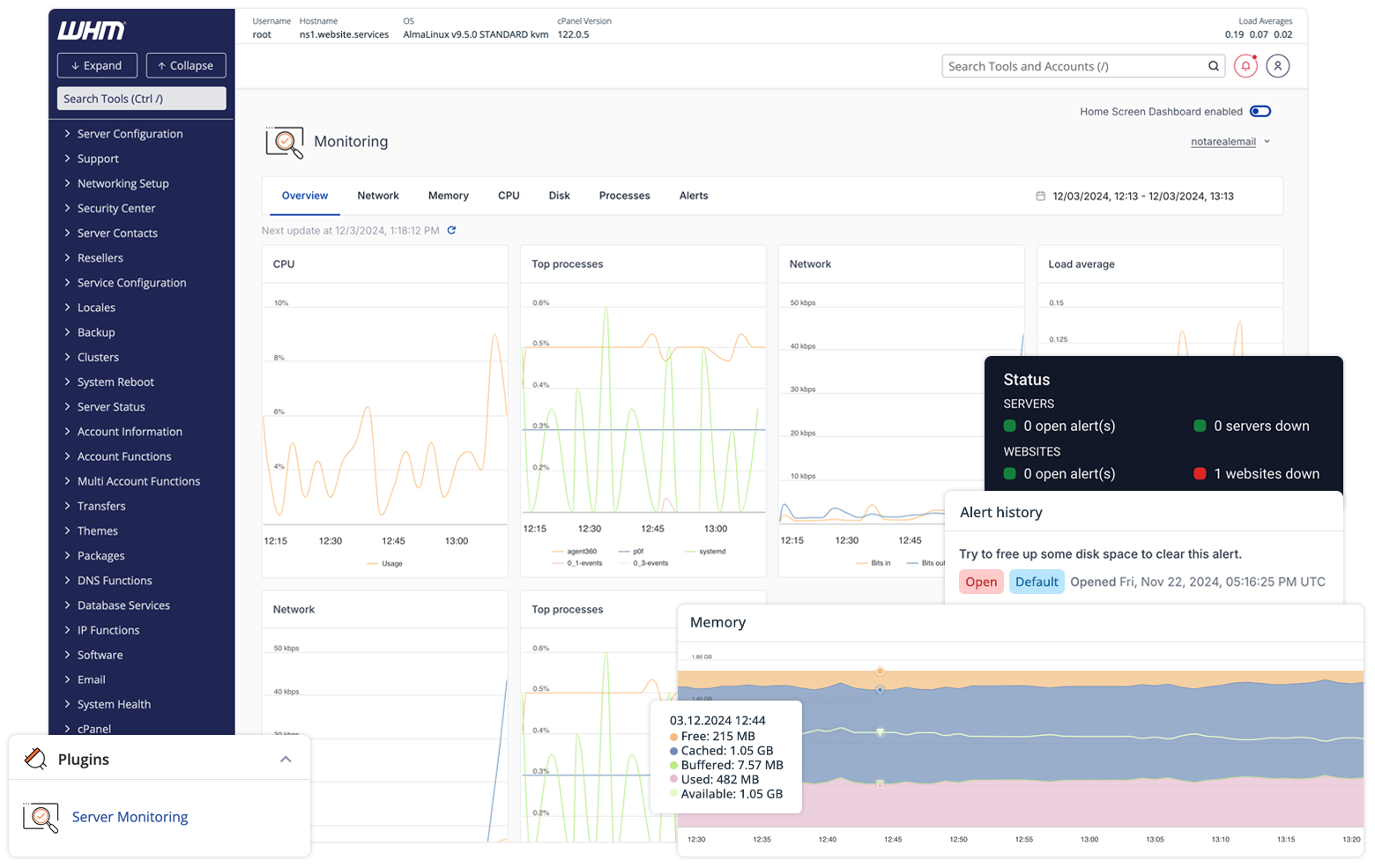Click the Default alert tag

pyautogui.click(x=1037, y=582)
